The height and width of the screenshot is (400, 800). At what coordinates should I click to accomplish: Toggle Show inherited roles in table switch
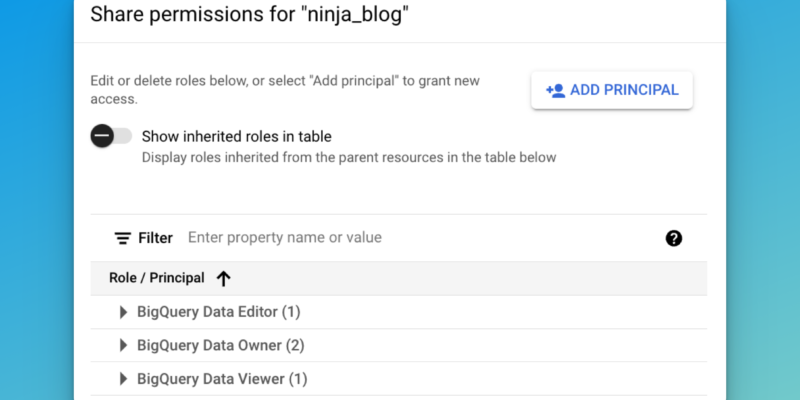point(111,136)
